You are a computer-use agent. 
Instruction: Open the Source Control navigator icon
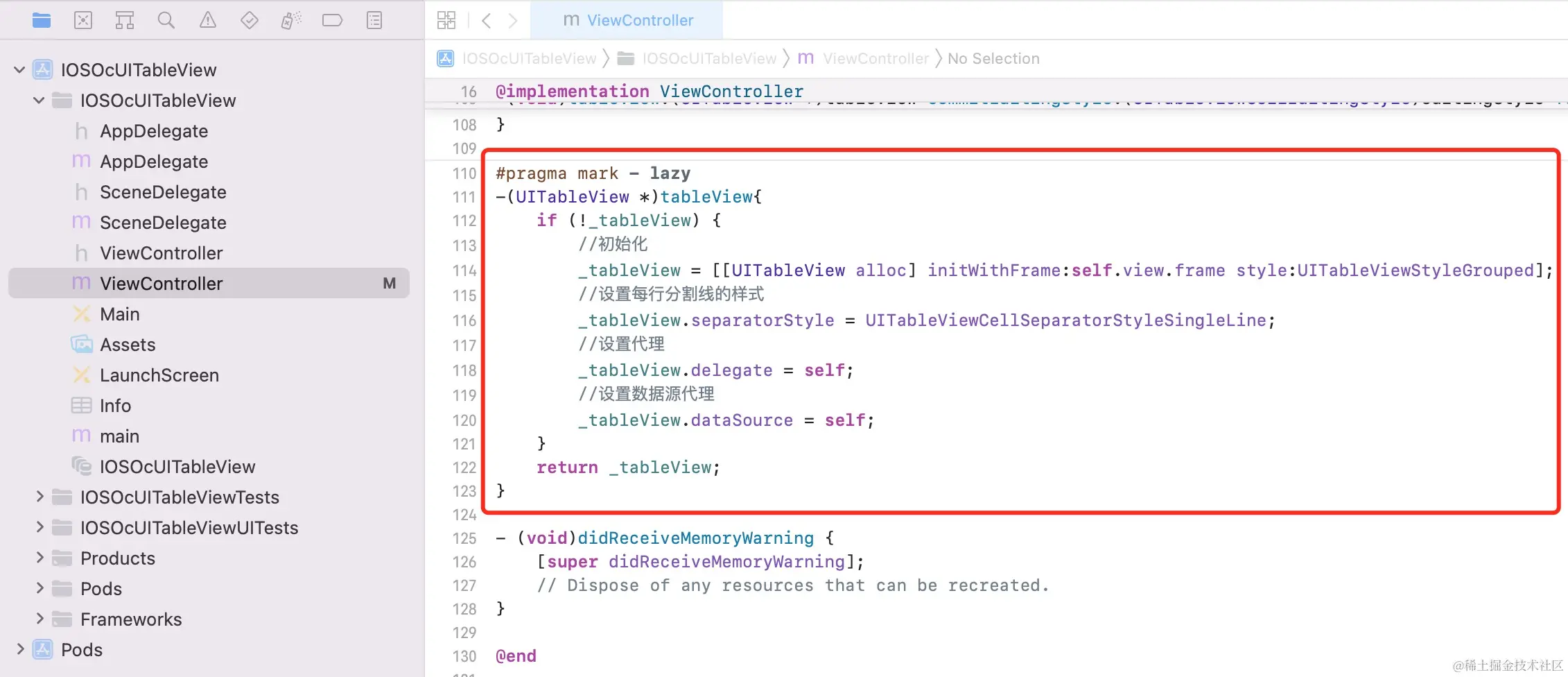[x=83, y=20]
